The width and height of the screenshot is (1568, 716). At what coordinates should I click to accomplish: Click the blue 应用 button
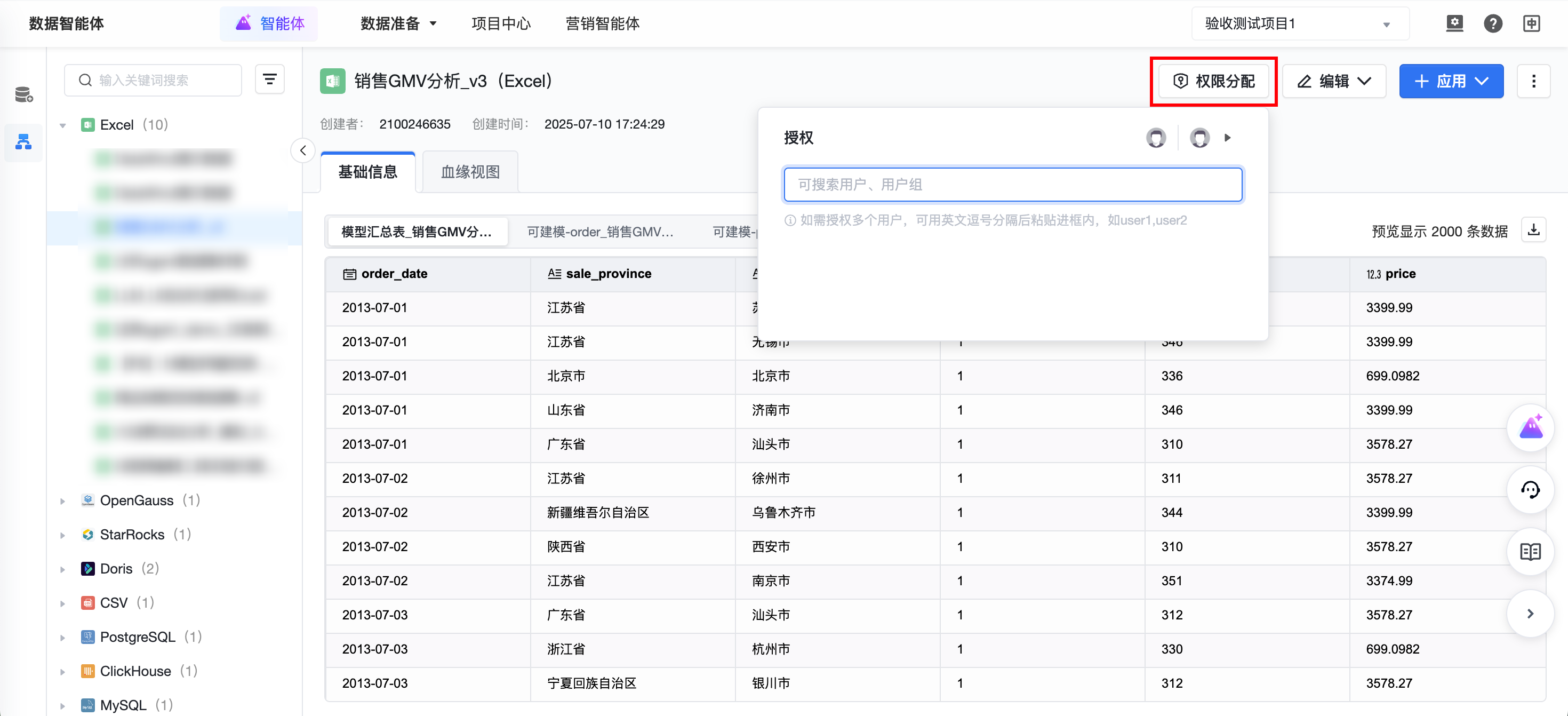coord(1451,81)
